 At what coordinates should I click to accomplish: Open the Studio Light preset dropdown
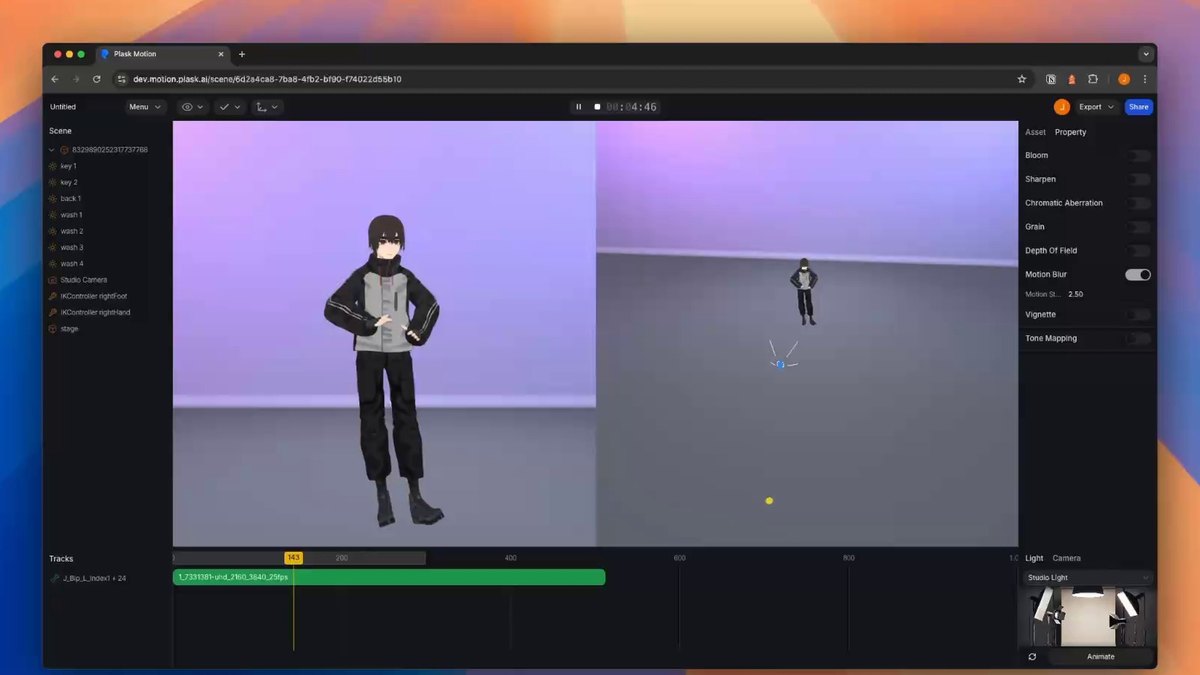[1088, 578]
